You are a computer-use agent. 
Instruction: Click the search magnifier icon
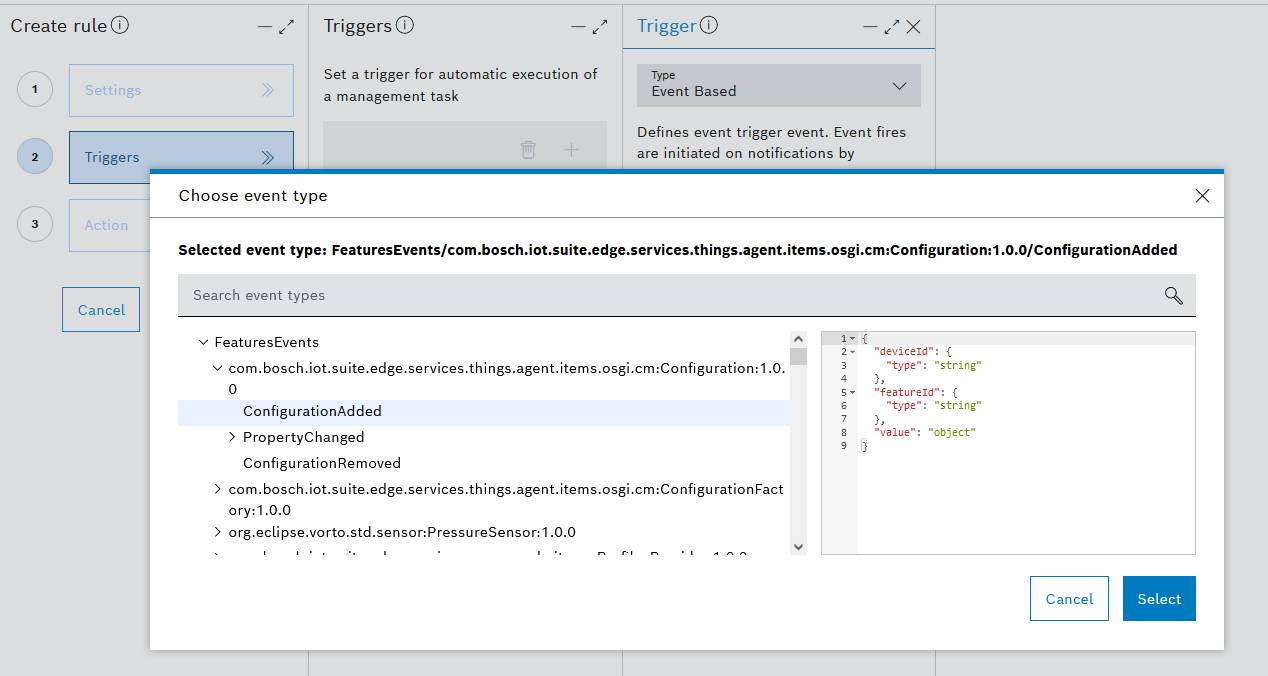pyautogui.click(x=1174, y=295)
